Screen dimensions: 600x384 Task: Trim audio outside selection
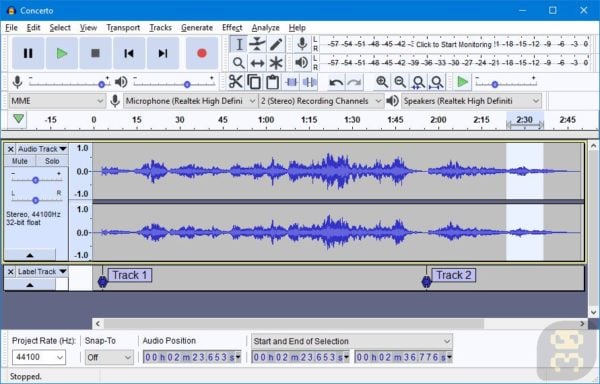pyautogui.click(x=291, y=82)
